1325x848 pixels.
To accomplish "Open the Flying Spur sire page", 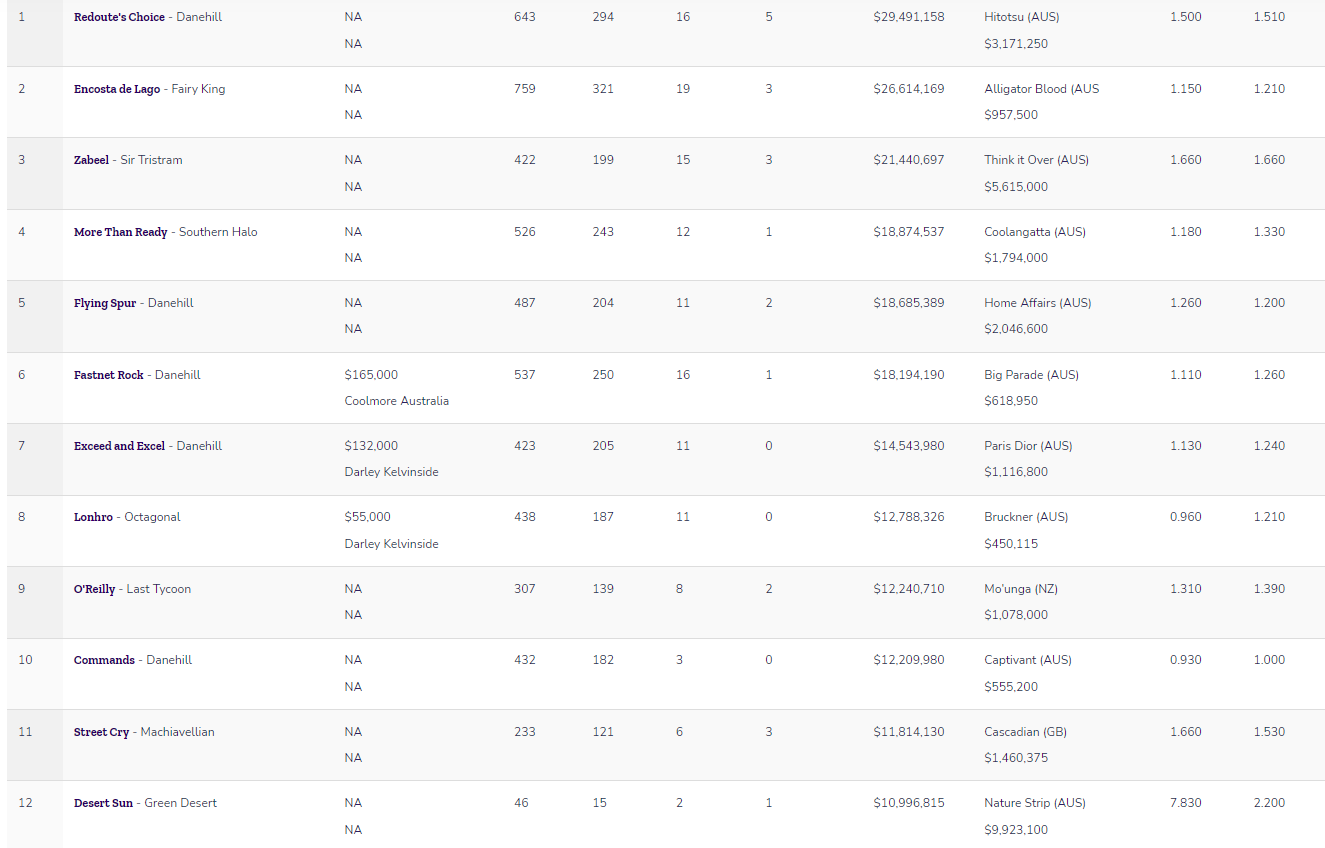I will tap(105, 303).
